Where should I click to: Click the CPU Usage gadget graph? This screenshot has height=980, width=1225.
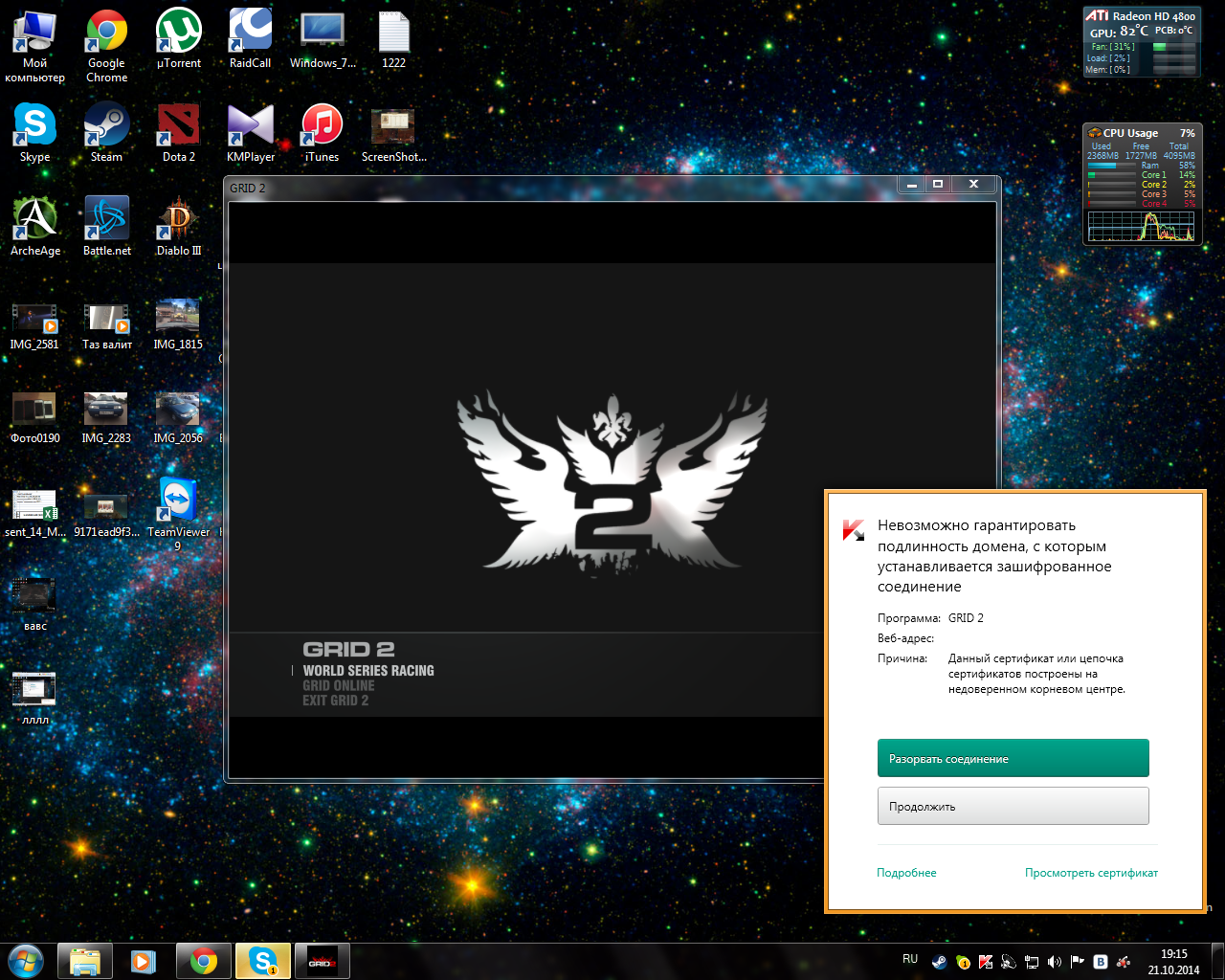pyautogui.click(x=1141, y=226)
